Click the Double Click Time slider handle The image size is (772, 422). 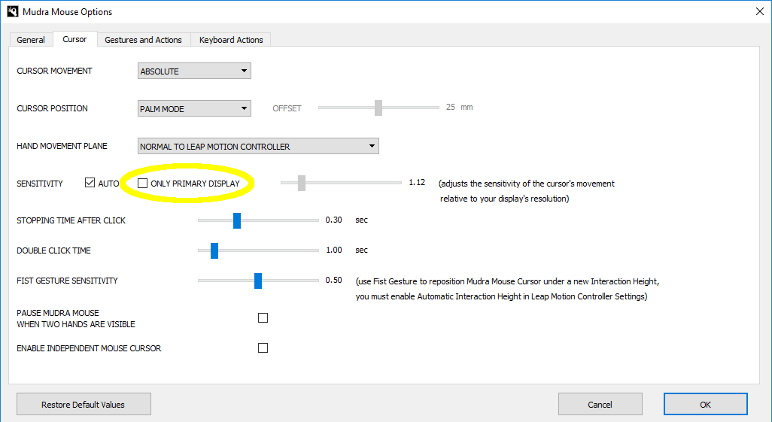214,251
